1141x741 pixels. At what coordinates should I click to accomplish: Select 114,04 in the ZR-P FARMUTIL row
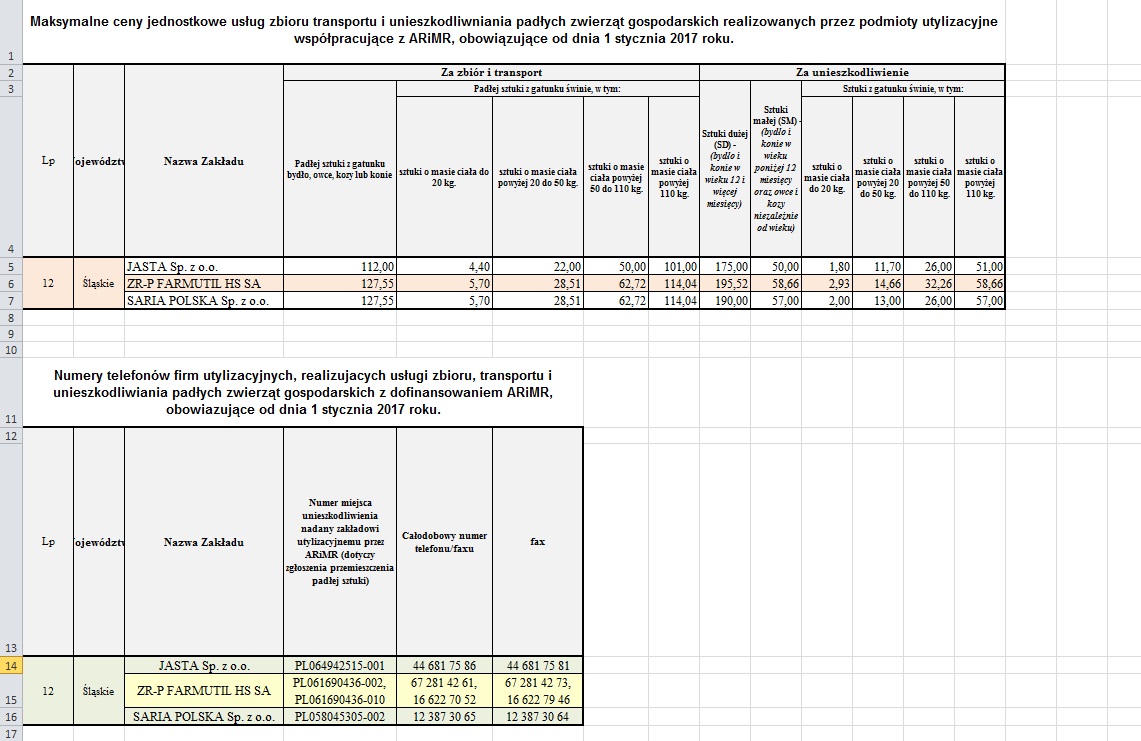674,283
